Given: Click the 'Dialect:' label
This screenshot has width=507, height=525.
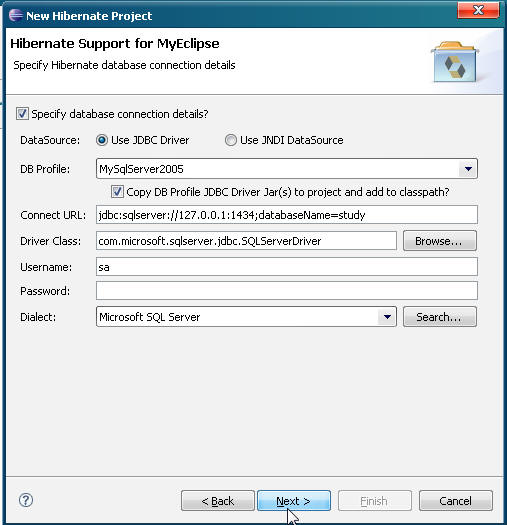Looking at the screenshot, I should coord(38,317).
